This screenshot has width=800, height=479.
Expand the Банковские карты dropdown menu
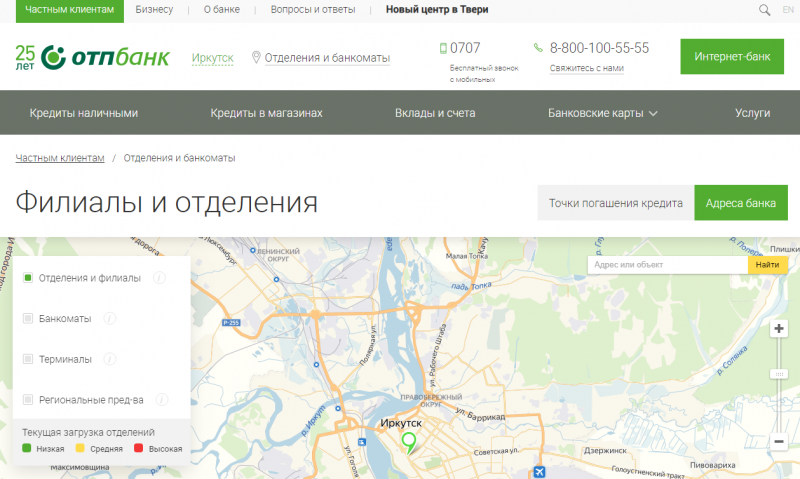[x=602, y=113]
